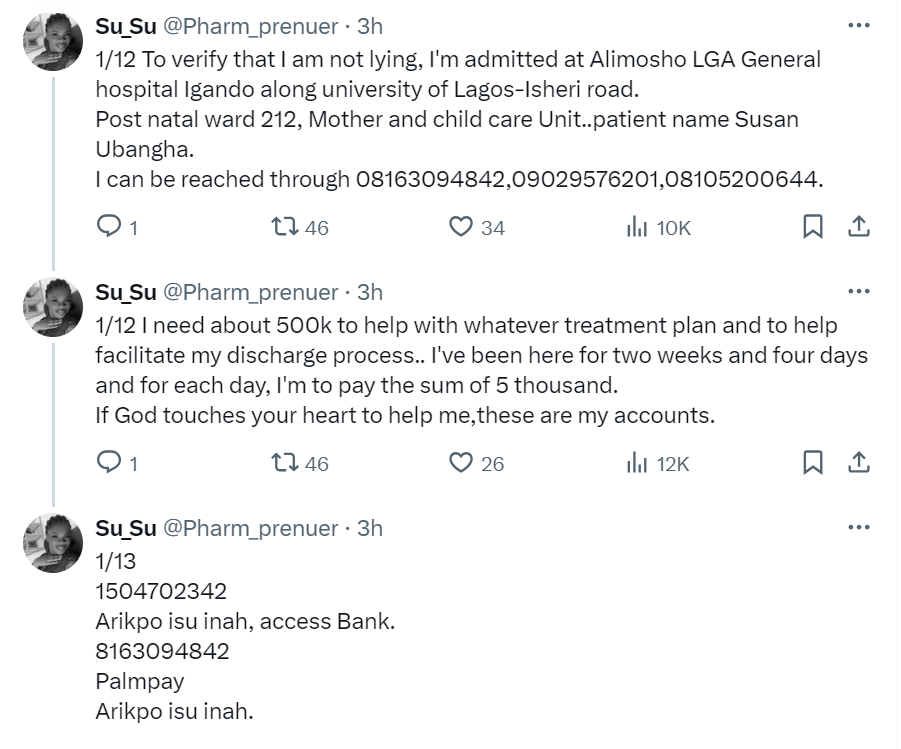This screenshot has width=901, height=749.
Task: Repost the Alimosho hospital tweet
Action: (285, 228)
